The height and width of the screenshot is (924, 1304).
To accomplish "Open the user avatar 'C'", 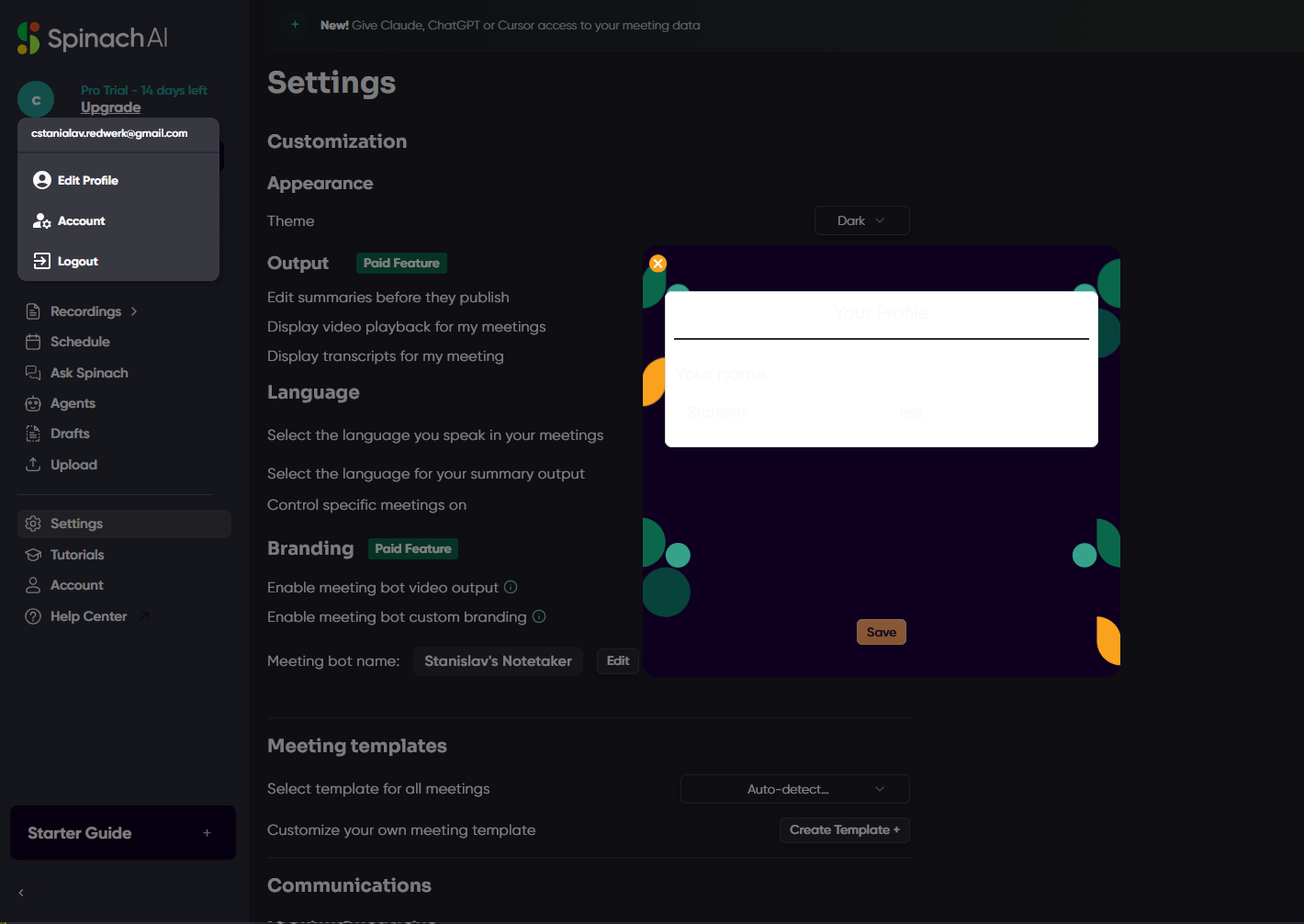I will click(36, 99).
